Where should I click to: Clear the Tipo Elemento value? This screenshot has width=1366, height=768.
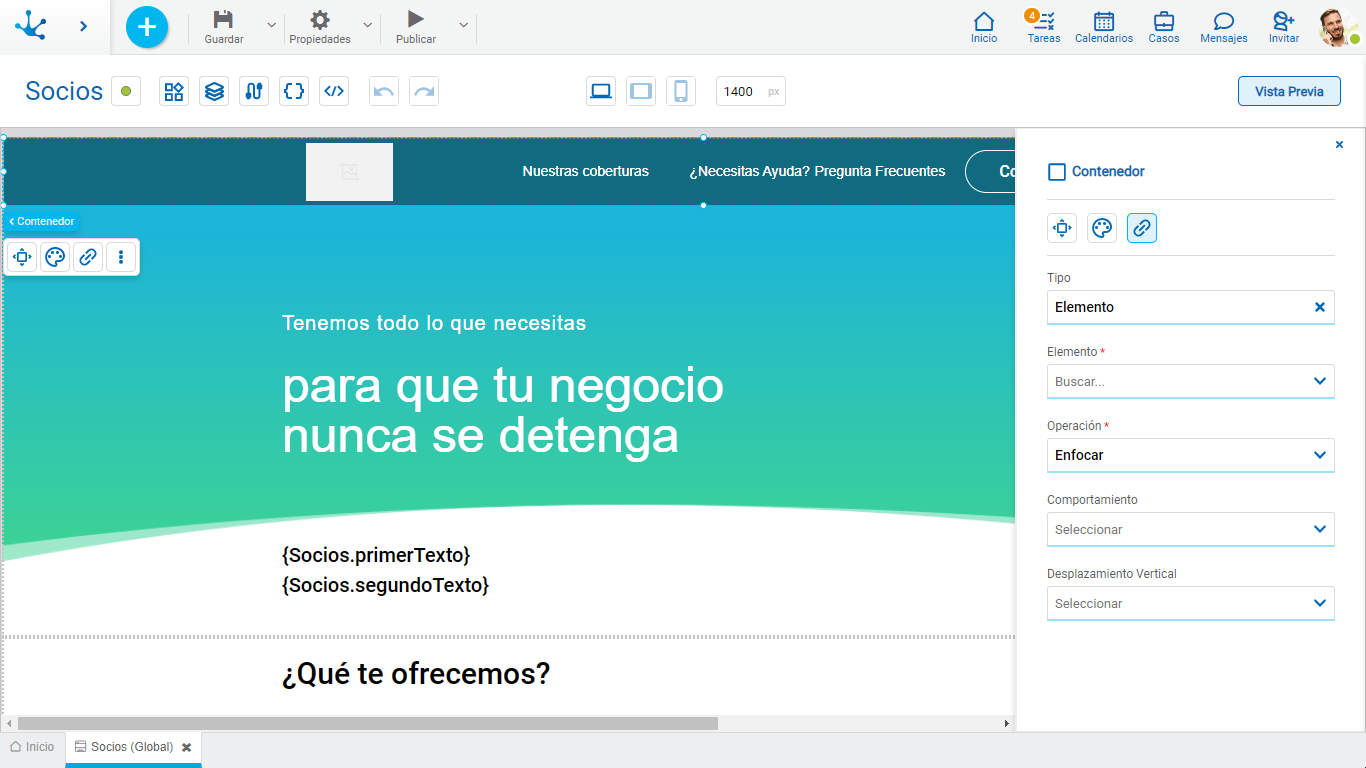(1320, 307)
